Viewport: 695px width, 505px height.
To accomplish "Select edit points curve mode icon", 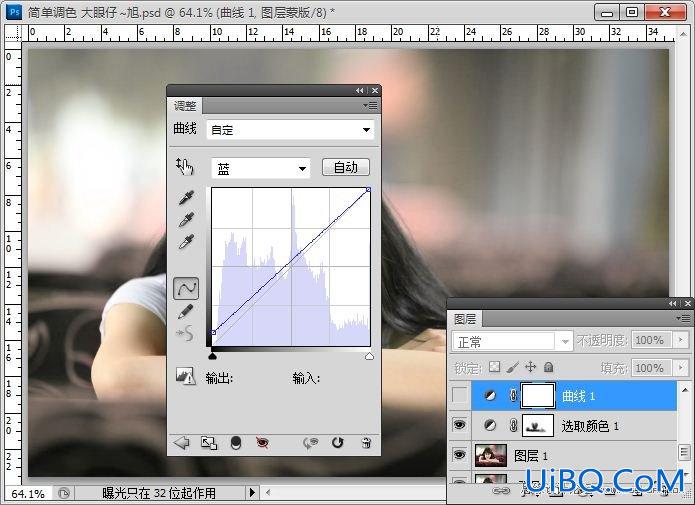I will [186, 288].
